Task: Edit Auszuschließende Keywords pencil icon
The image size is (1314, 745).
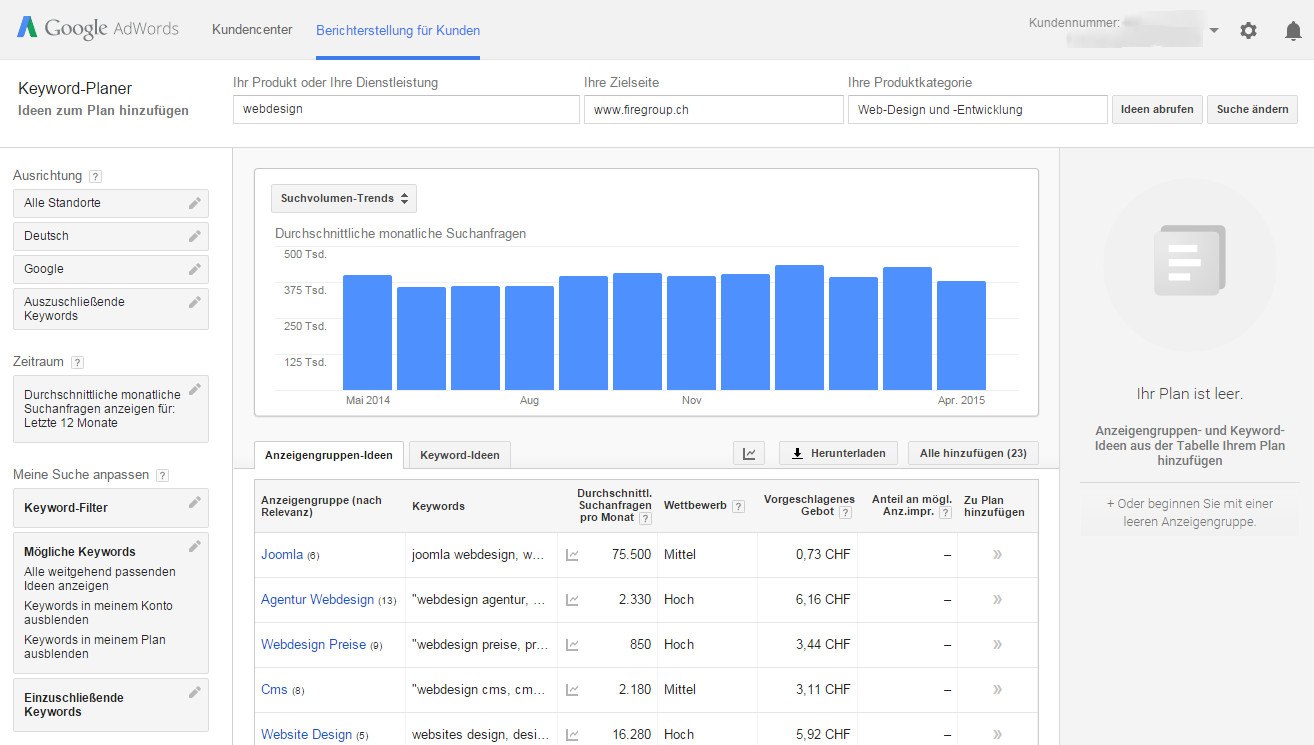Action: coord(194,301)
